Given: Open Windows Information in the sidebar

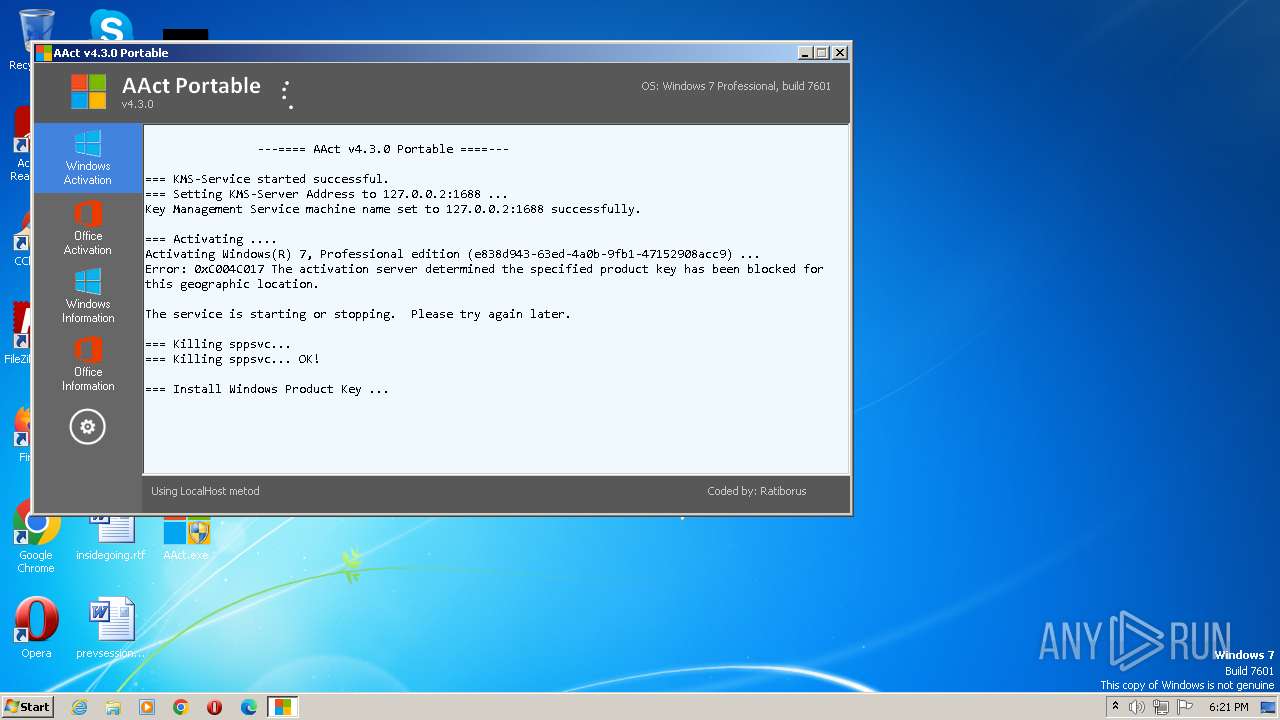Looking at the screenshot, I should [x=88, y=296].
